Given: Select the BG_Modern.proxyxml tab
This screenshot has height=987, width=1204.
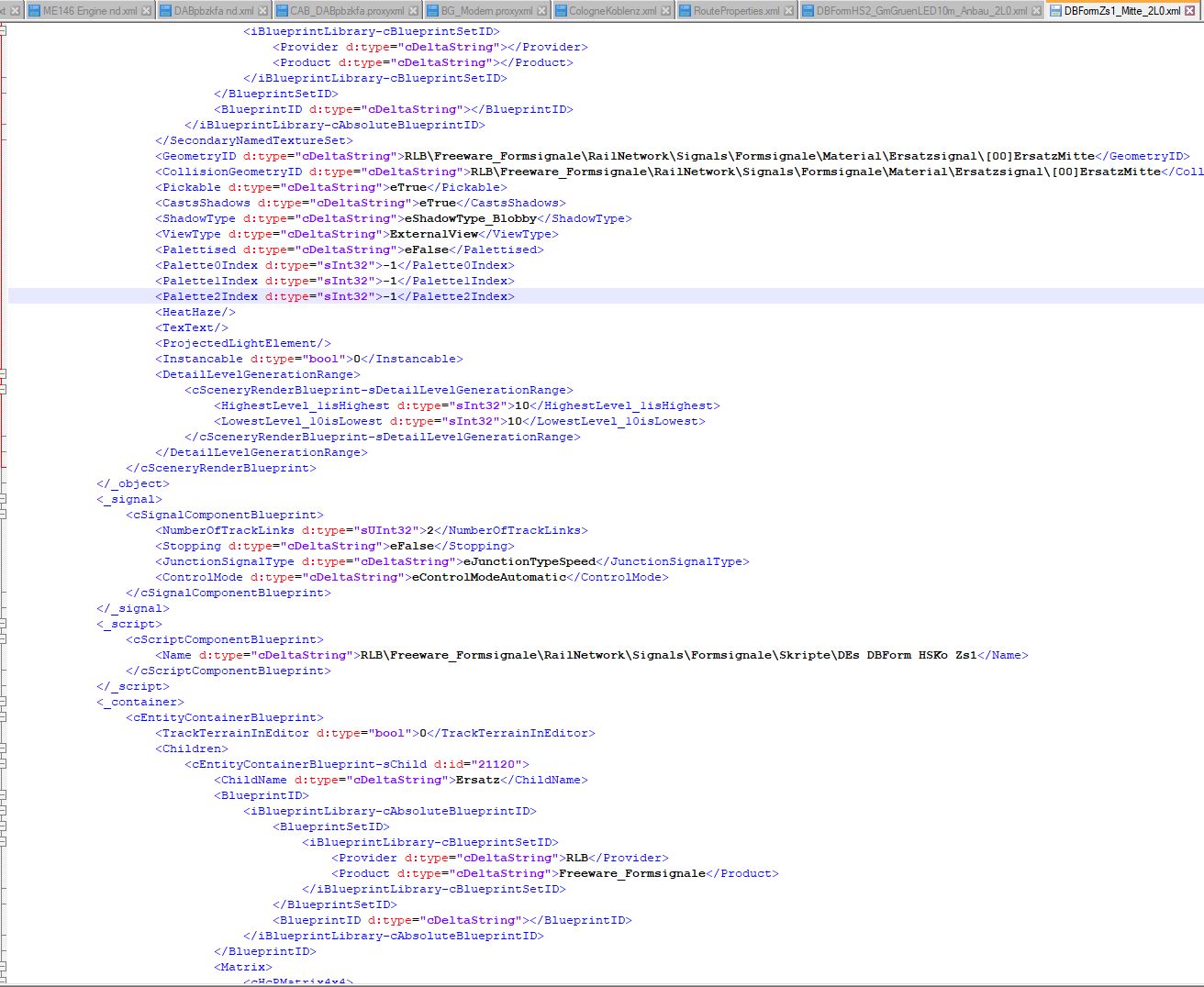Looking at the screenshot, I should (x=485, y=11).
